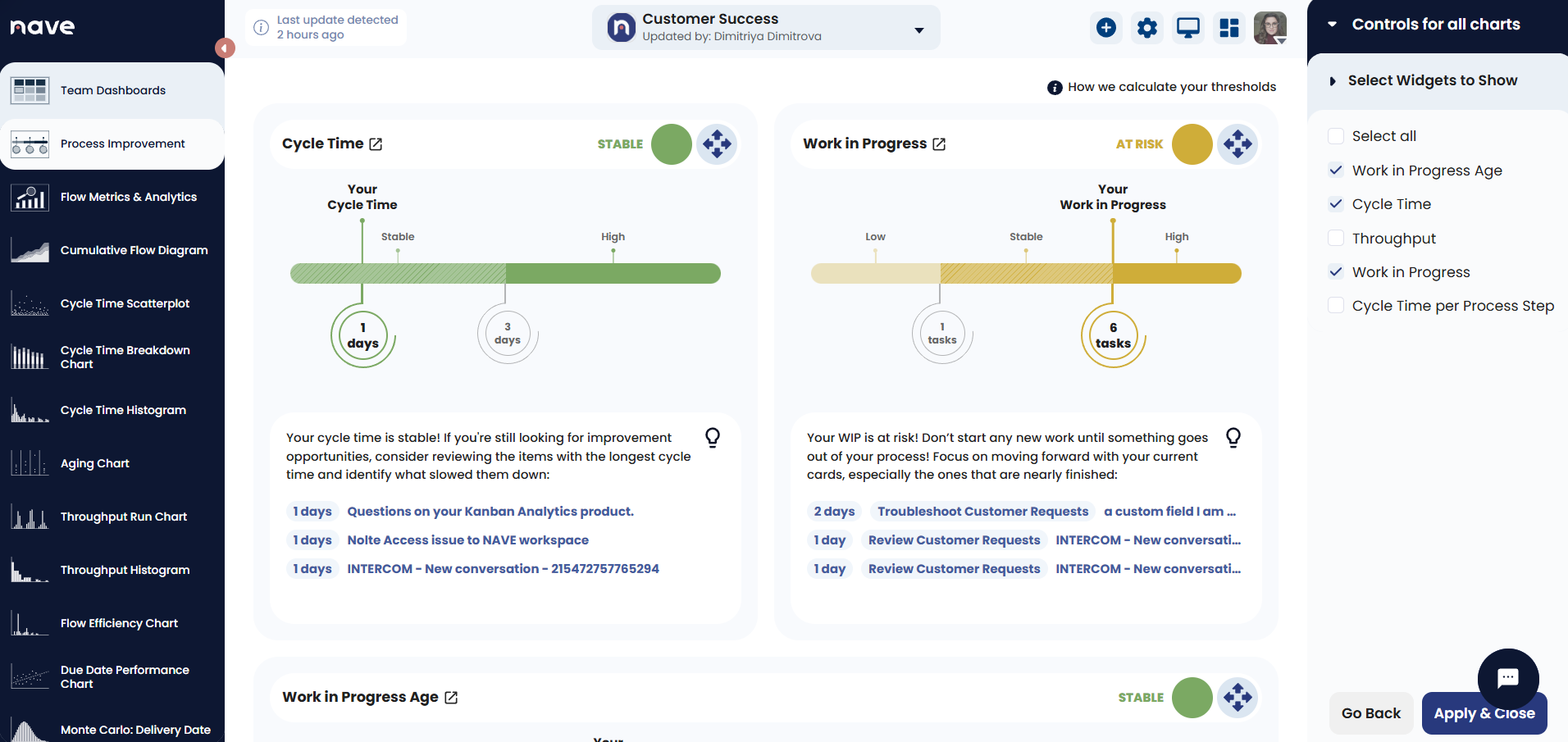Open the Cycle Time chart in new view
Screen dimensions: 1568x742
tap(376, 143)
